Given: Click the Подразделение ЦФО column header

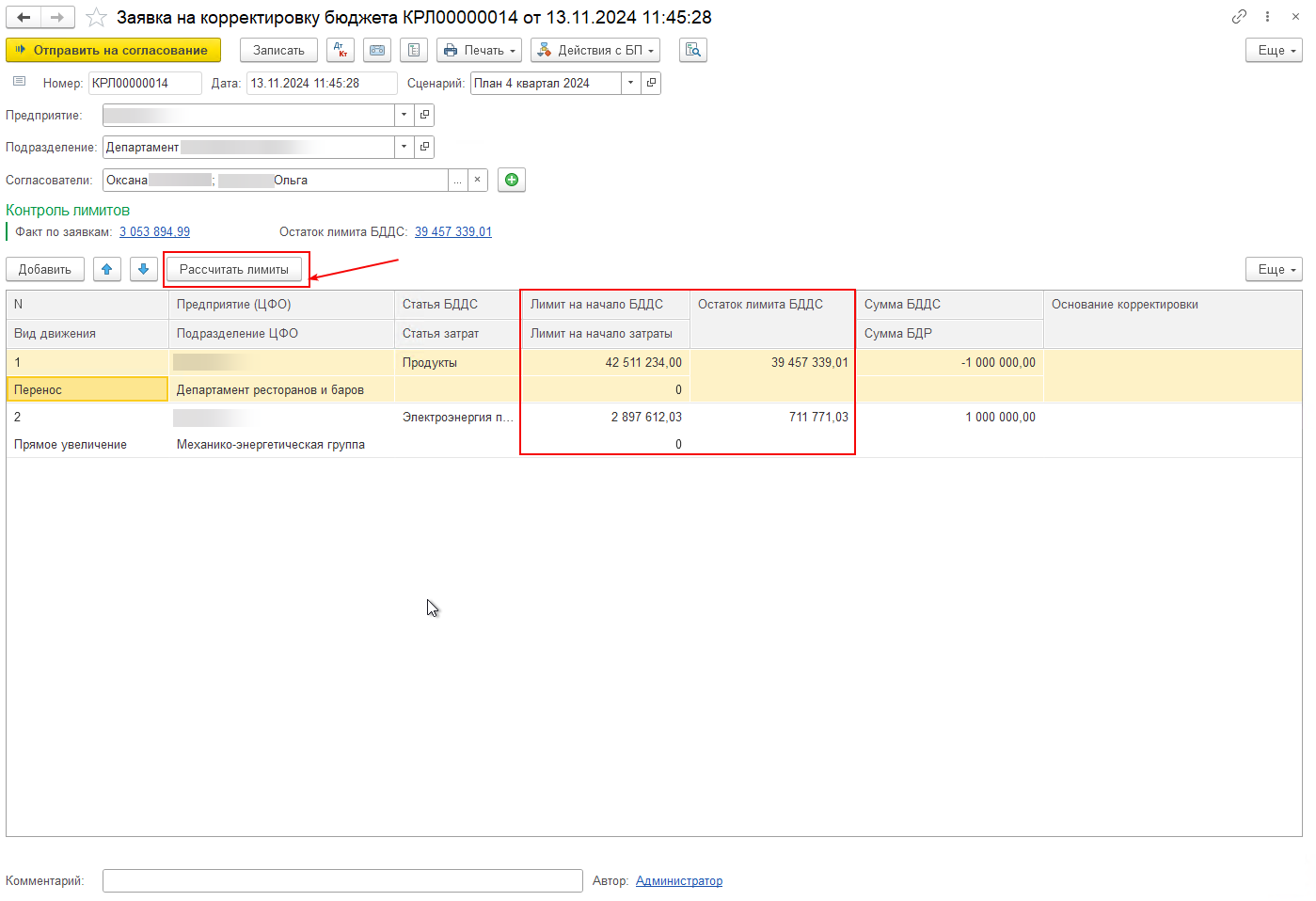Looking at the screenshot, I should pyautogui.click(x=281, y=333).
